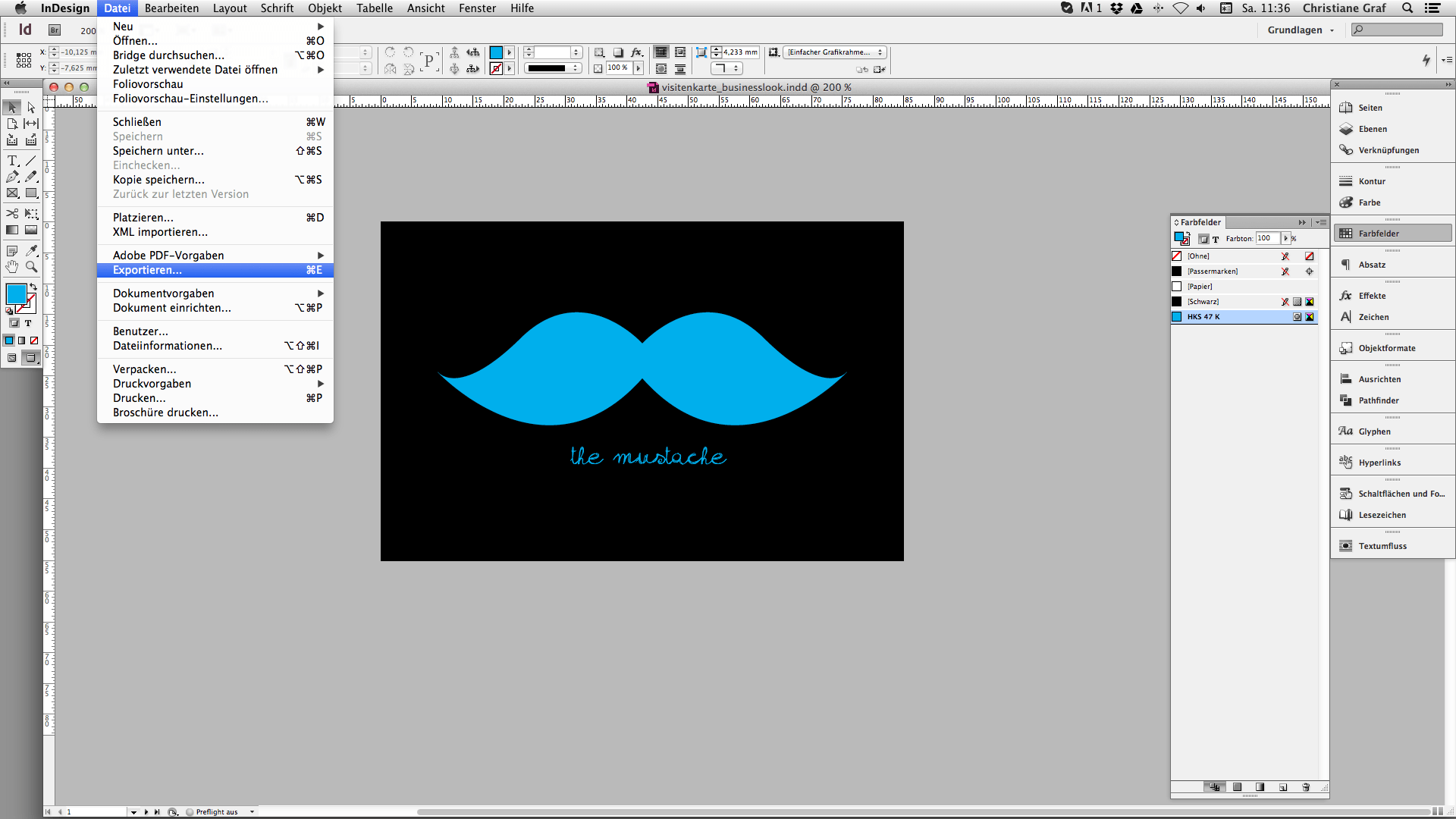Click Verpacken in the Datei menu
1456x819 pixels.
click(x=144, y=369)
